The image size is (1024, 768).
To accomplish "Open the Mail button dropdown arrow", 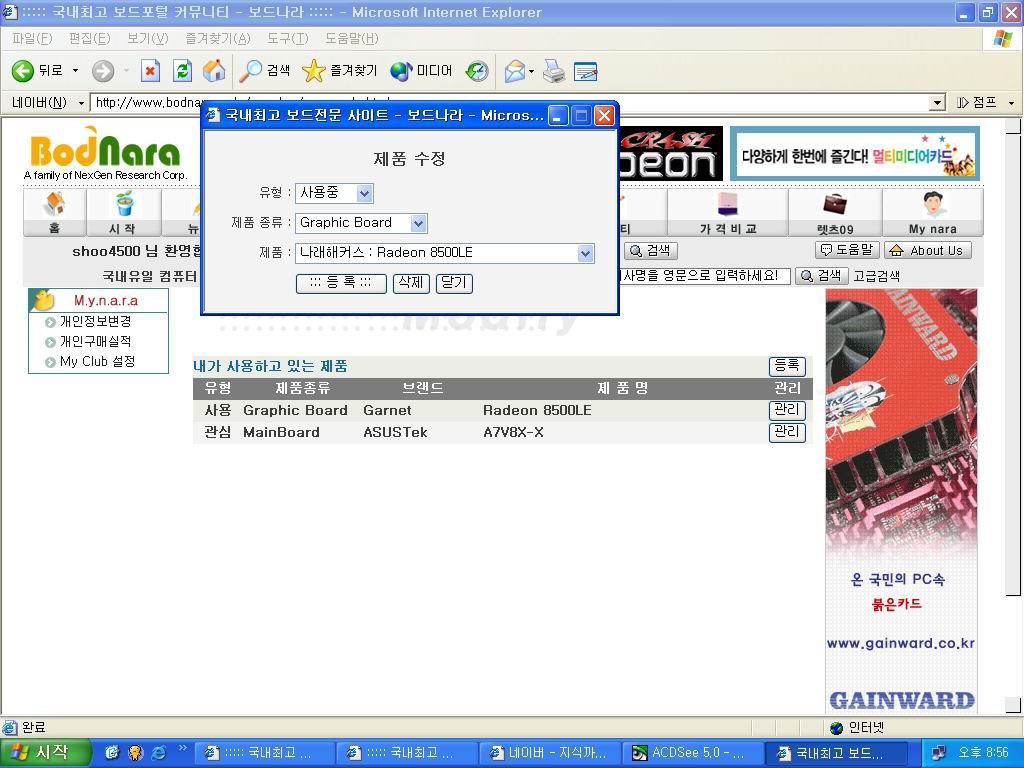I will pos(532,71).
